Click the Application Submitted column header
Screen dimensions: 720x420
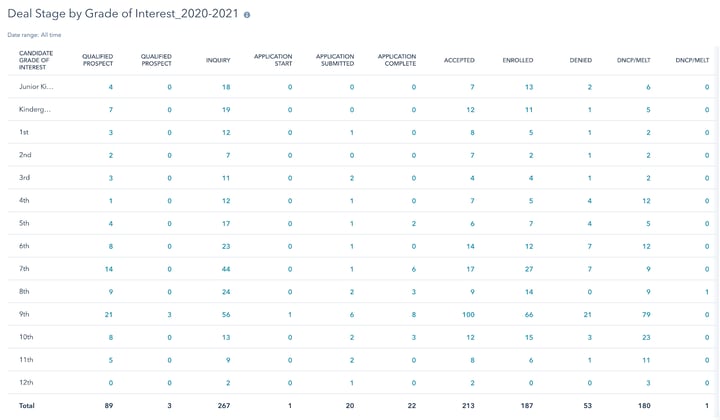[x=335, y=60]
